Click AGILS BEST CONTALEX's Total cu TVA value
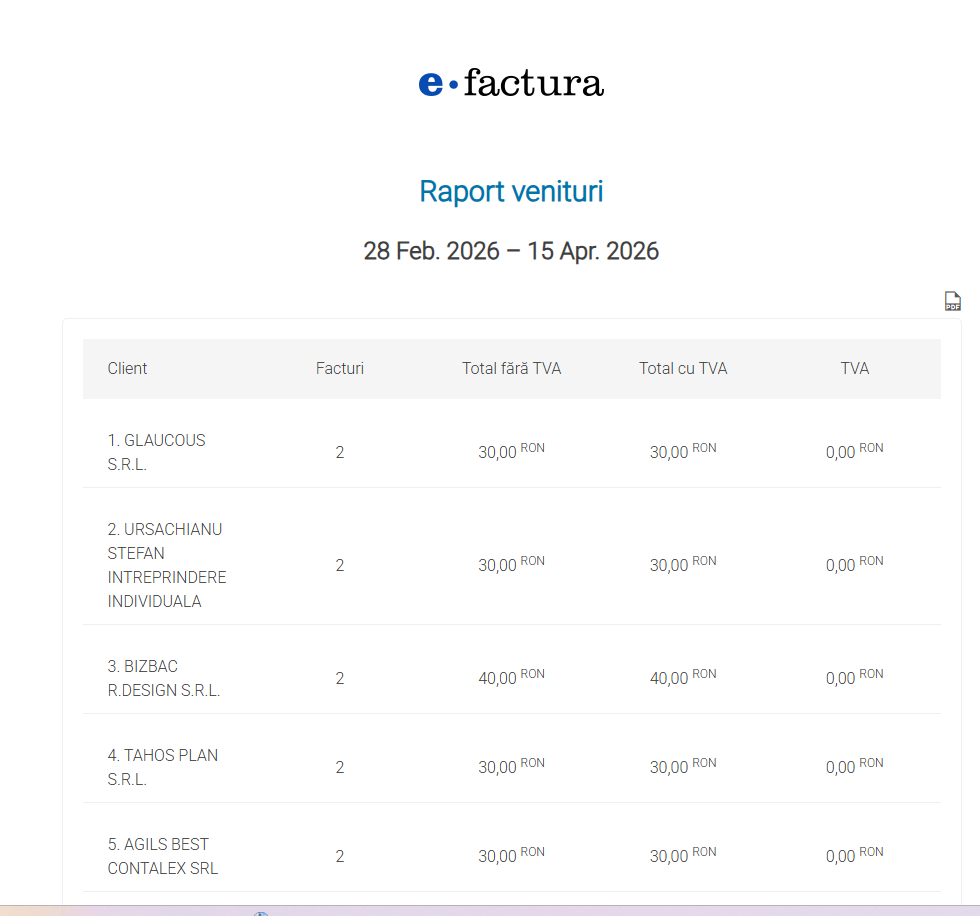The height and width of the screenshot is (916, 980). (x=682, y=856)
